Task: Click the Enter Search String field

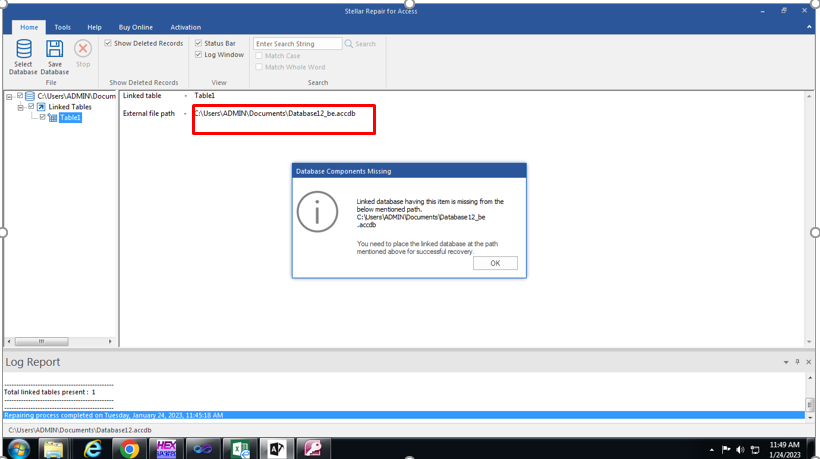Action: tap(298, 44)
